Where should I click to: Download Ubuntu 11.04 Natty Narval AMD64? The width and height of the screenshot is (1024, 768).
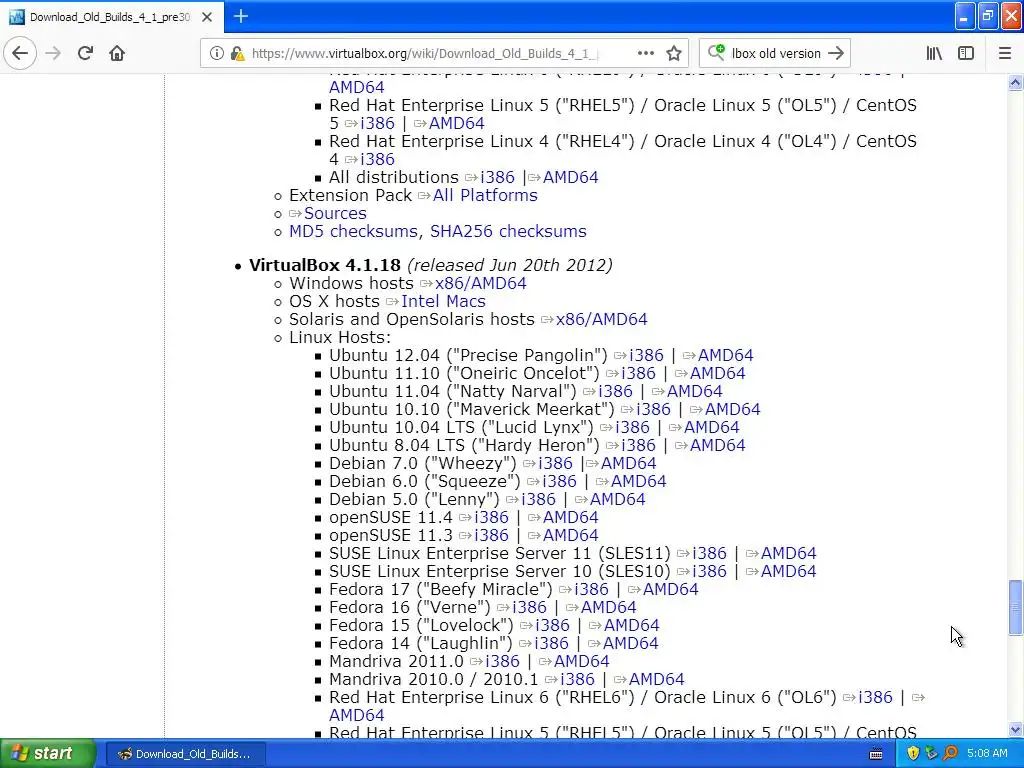pos(694,391)
